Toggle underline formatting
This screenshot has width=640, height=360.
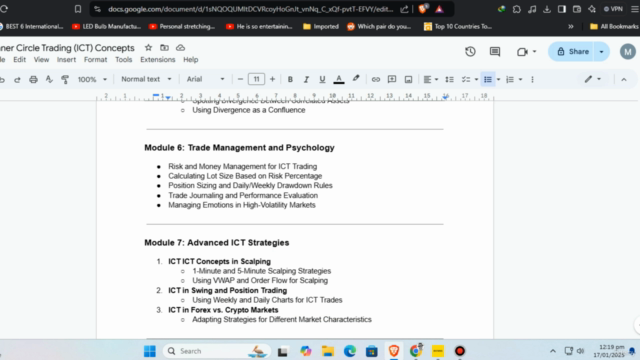(x=322, y=79)
